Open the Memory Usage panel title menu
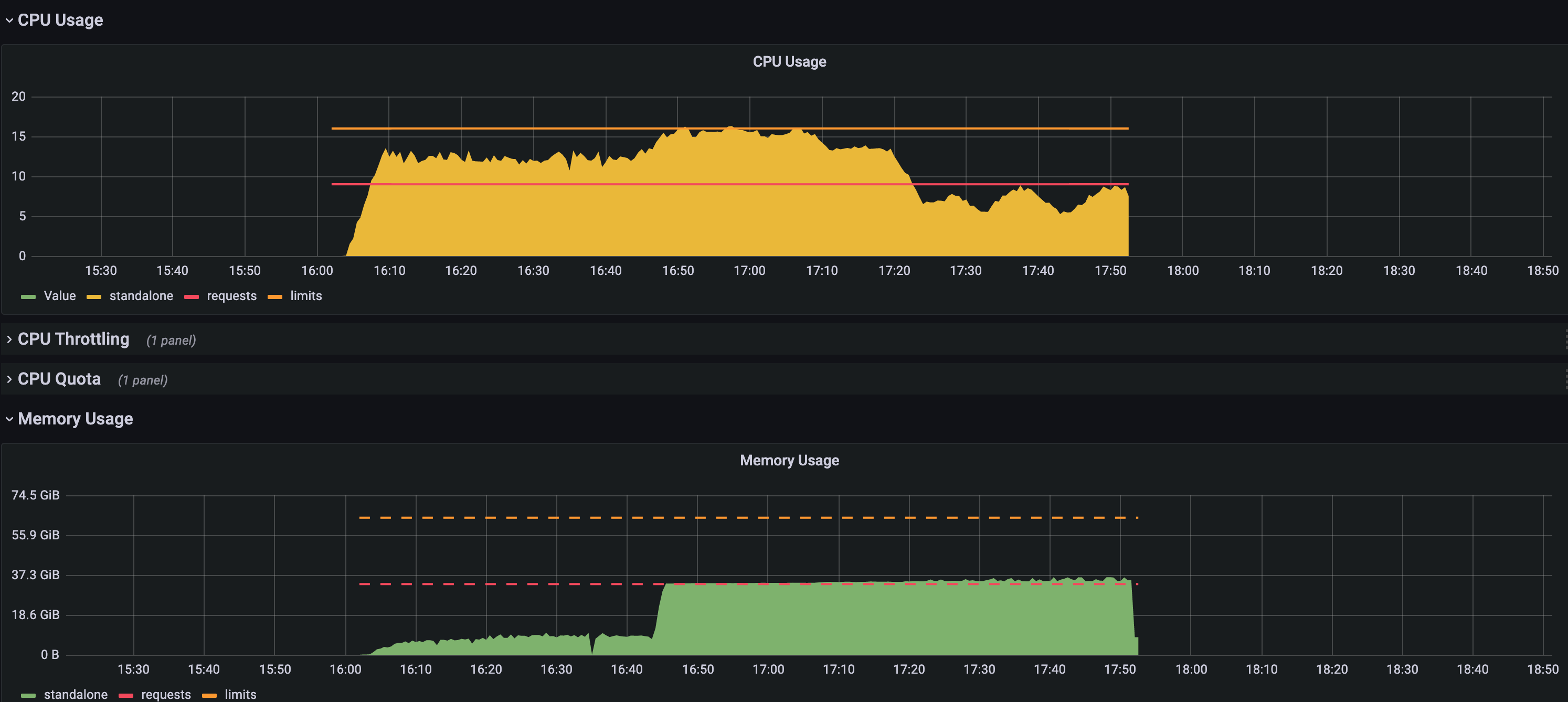 click(789, 461)
